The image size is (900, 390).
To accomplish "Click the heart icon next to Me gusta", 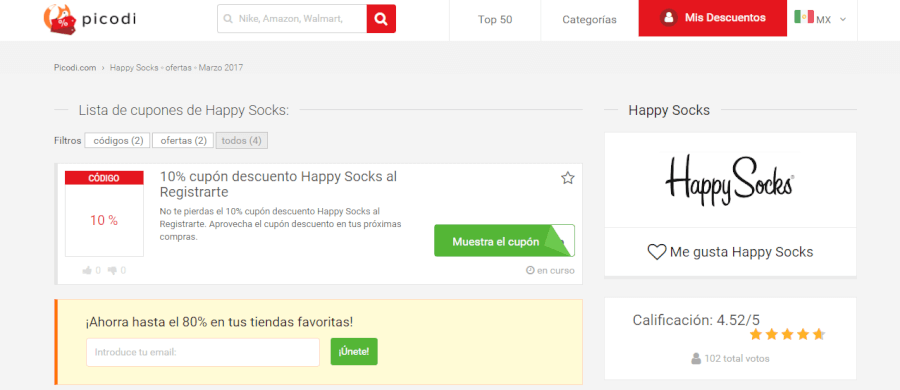I will [x=657, y=252].
